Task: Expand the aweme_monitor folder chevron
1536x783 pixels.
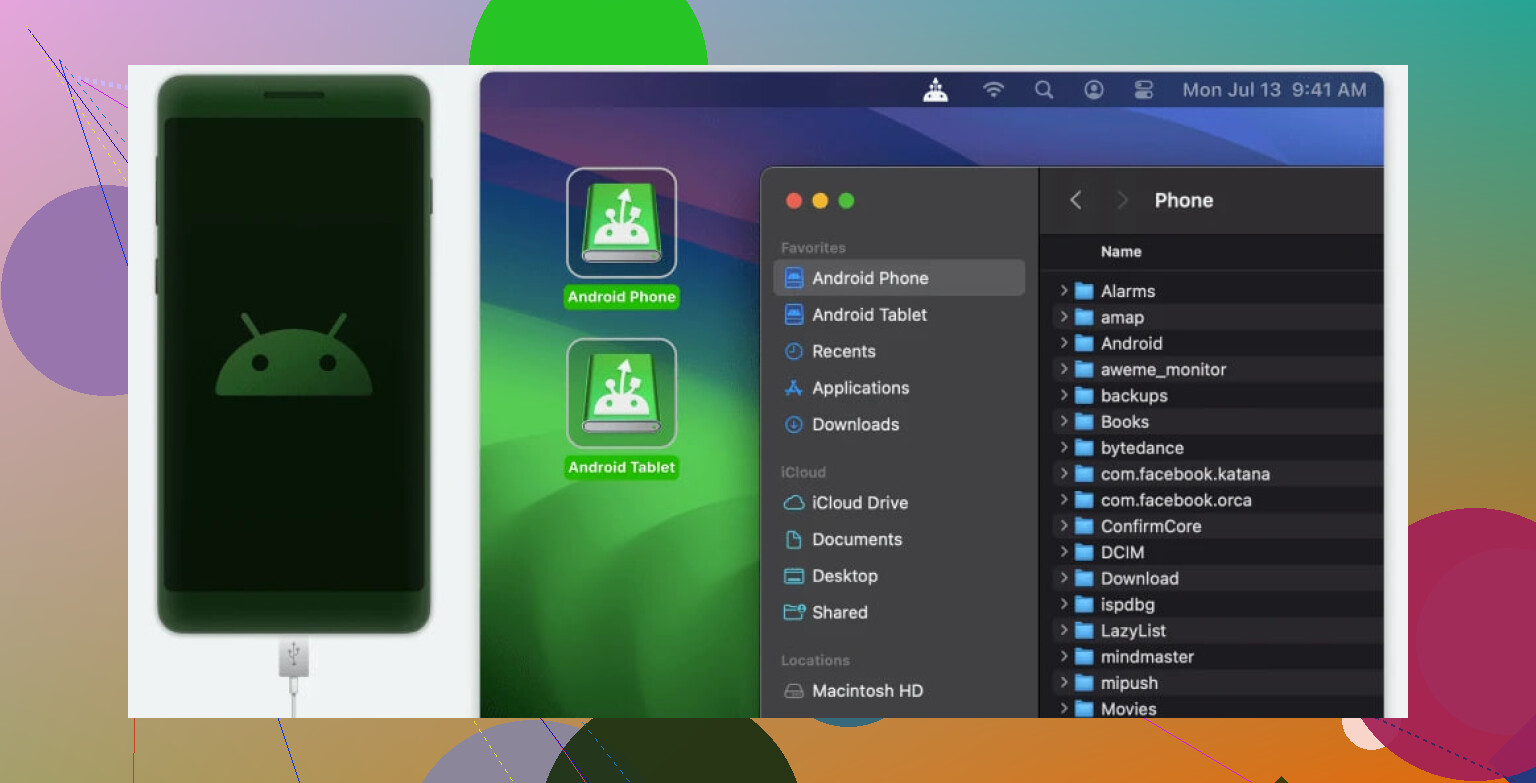Action: 1064,369
